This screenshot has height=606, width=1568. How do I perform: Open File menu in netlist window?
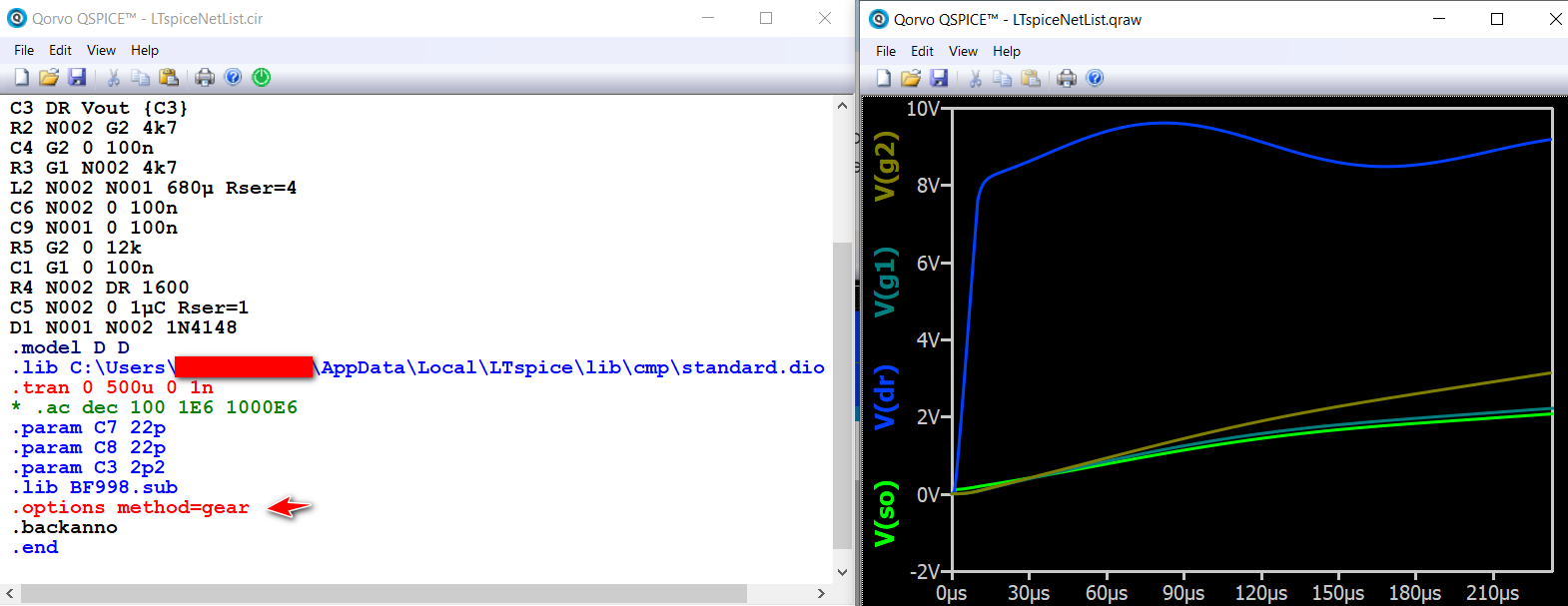tap(24, 50)
